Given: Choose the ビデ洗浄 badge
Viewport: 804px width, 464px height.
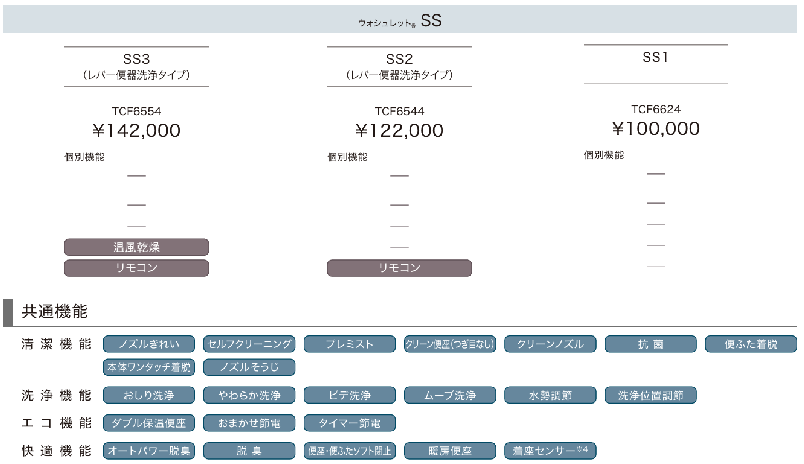Looking at the screenshot, I should 350,395.
